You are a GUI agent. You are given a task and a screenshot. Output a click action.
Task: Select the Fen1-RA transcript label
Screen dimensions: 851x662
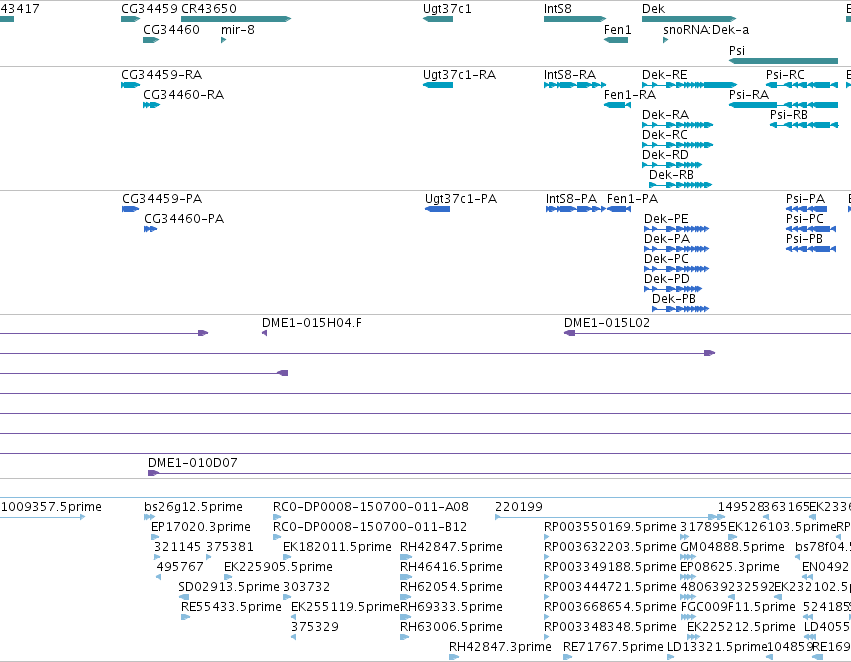tap(630, 94)
